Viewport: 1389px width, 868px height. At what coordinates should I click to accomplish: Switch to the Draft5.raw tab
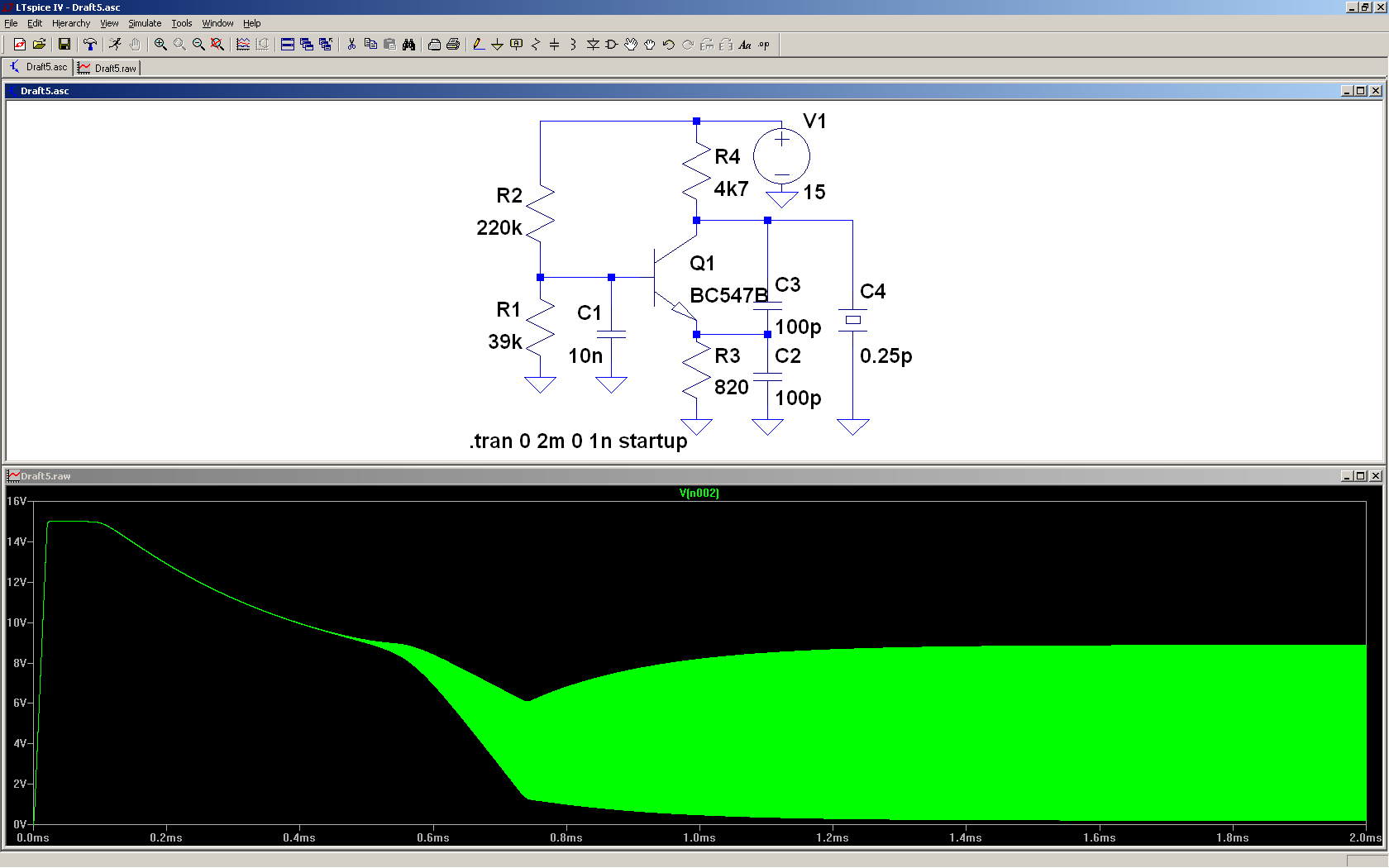[x=108, y=68]
